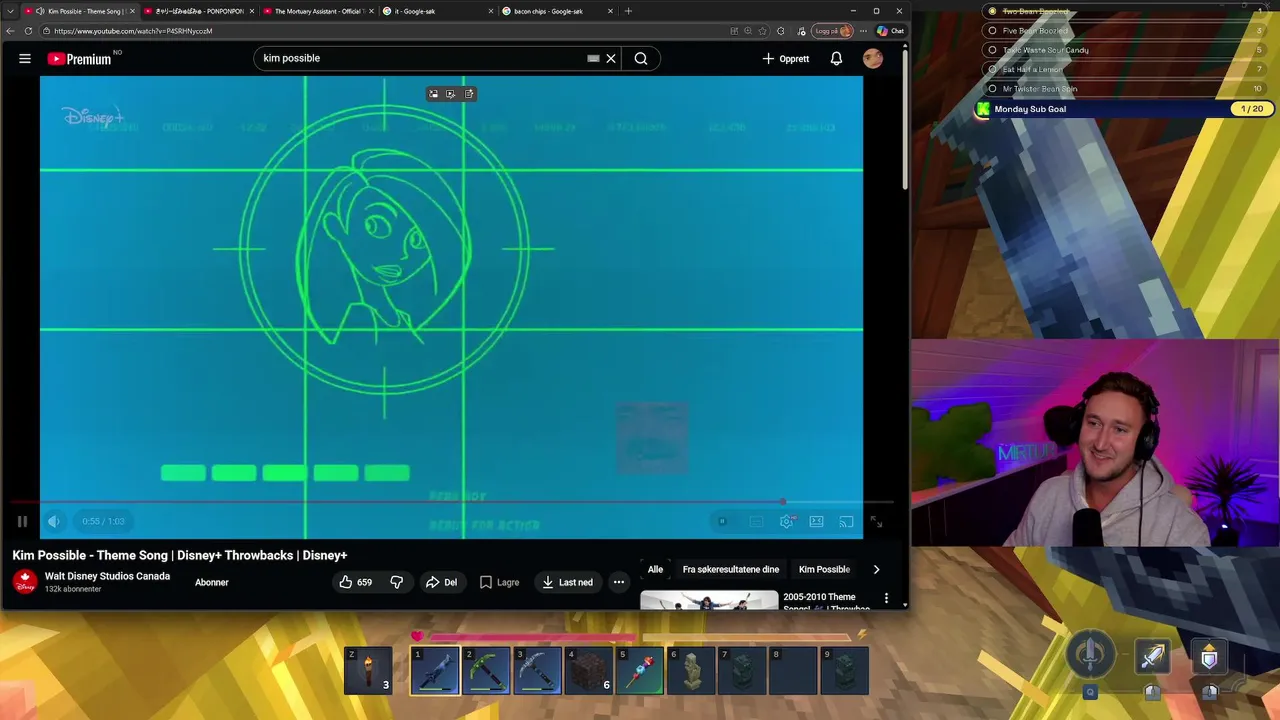
Task: Open the YouTube account avatar menu
Action: (873, 58)
